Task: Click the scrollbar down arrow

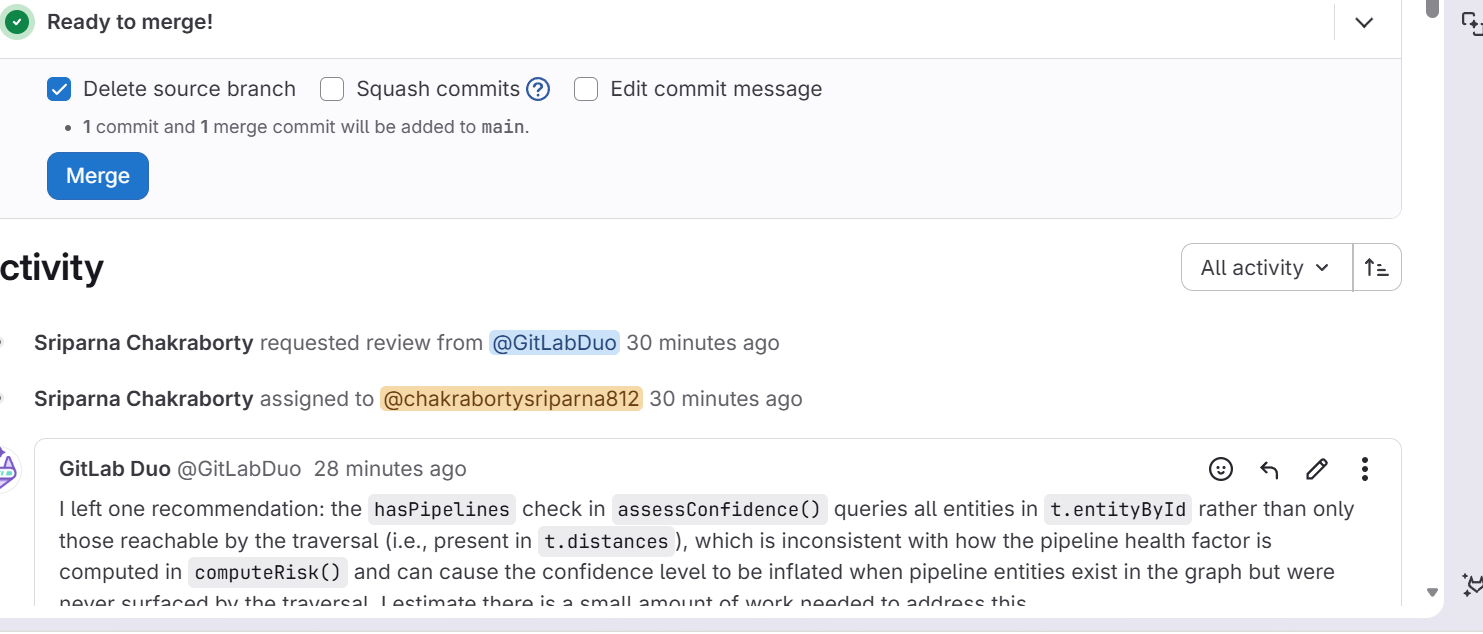Action: (x=1432, y=592)
